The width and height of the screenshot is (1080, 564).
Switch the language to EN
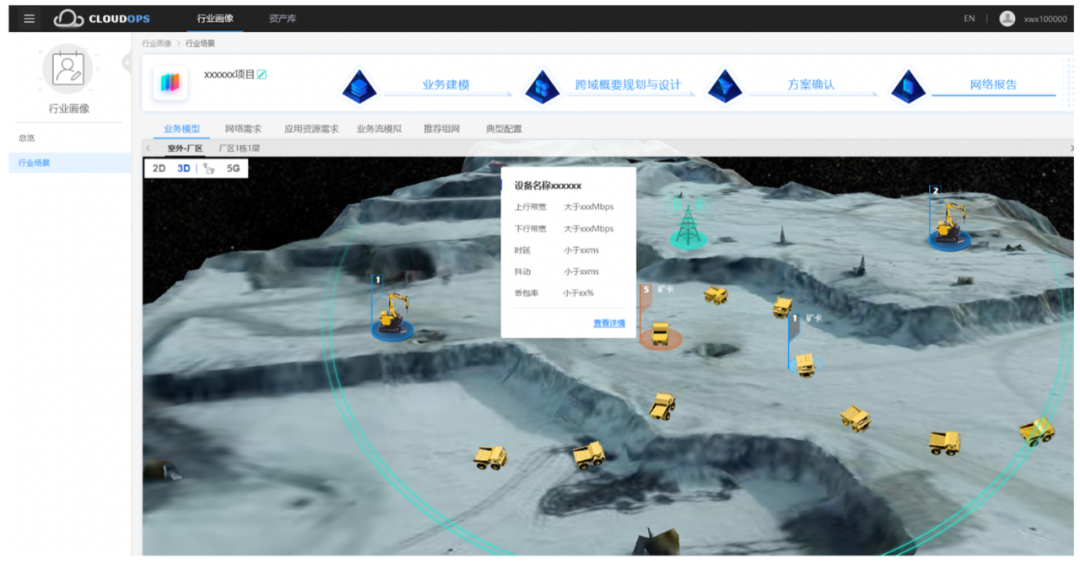pyautogui.click(x=969, y=19)
